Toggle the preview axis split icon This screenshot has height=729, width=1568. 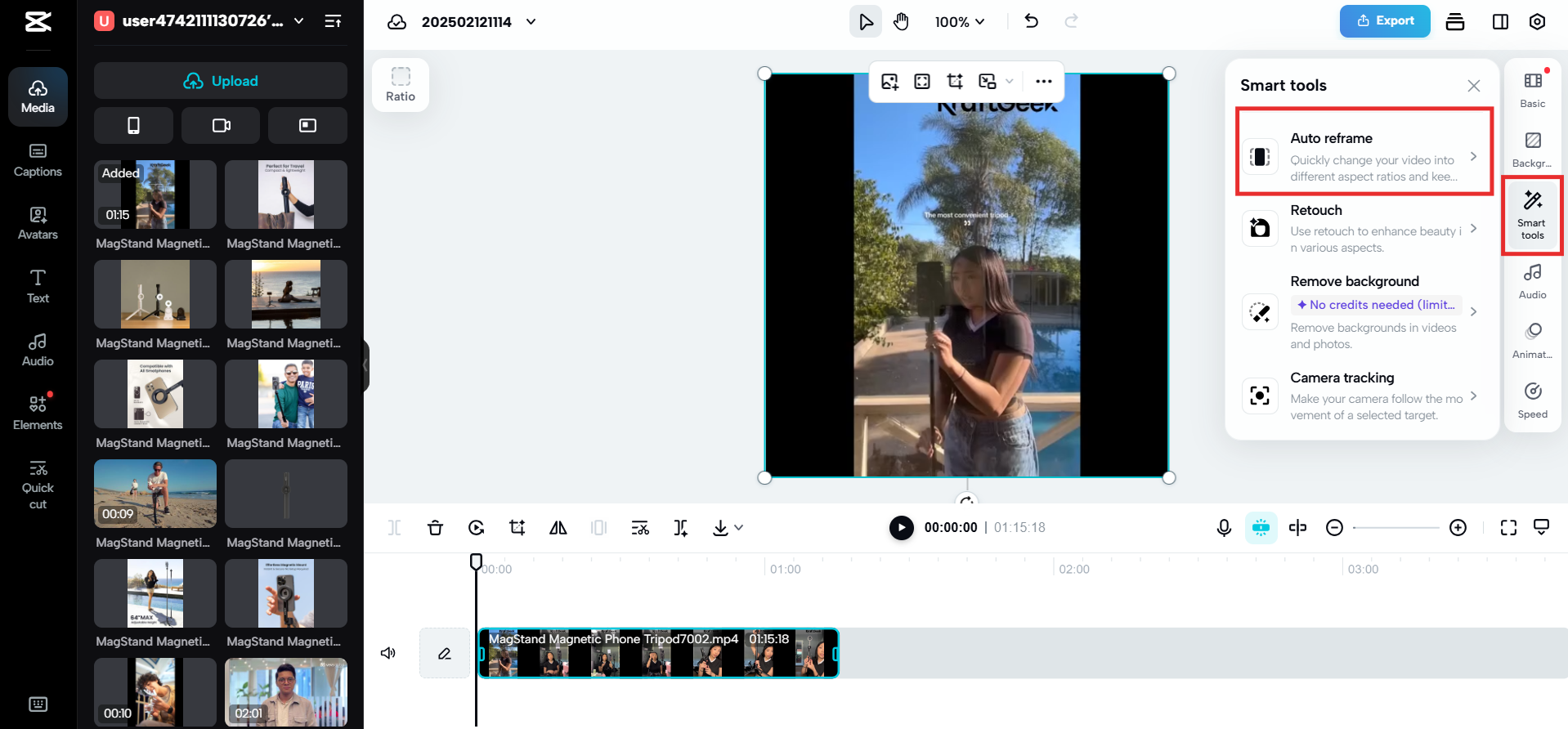(1297, 528)
